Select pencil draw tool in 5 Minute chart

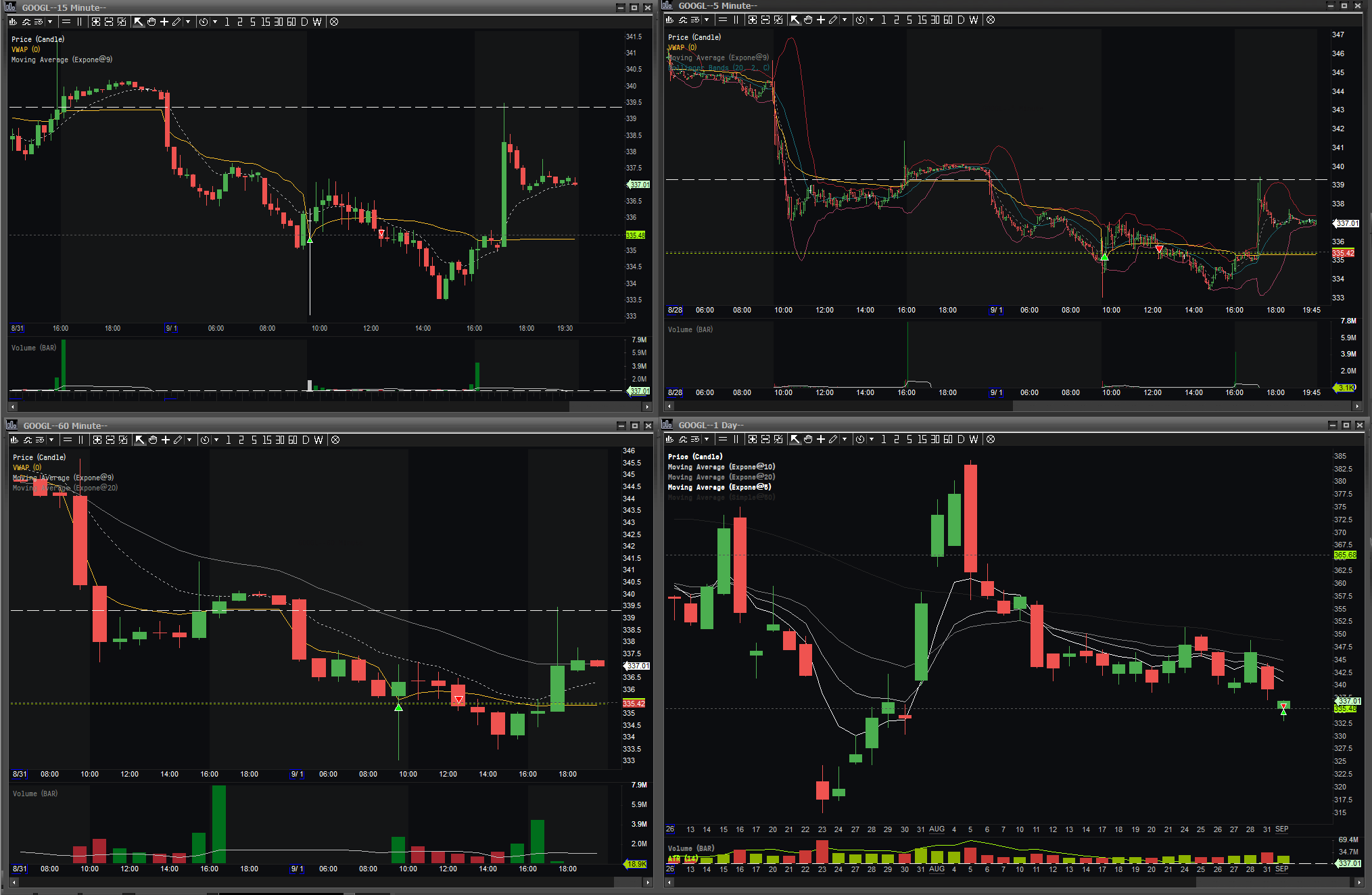[833, 20]
